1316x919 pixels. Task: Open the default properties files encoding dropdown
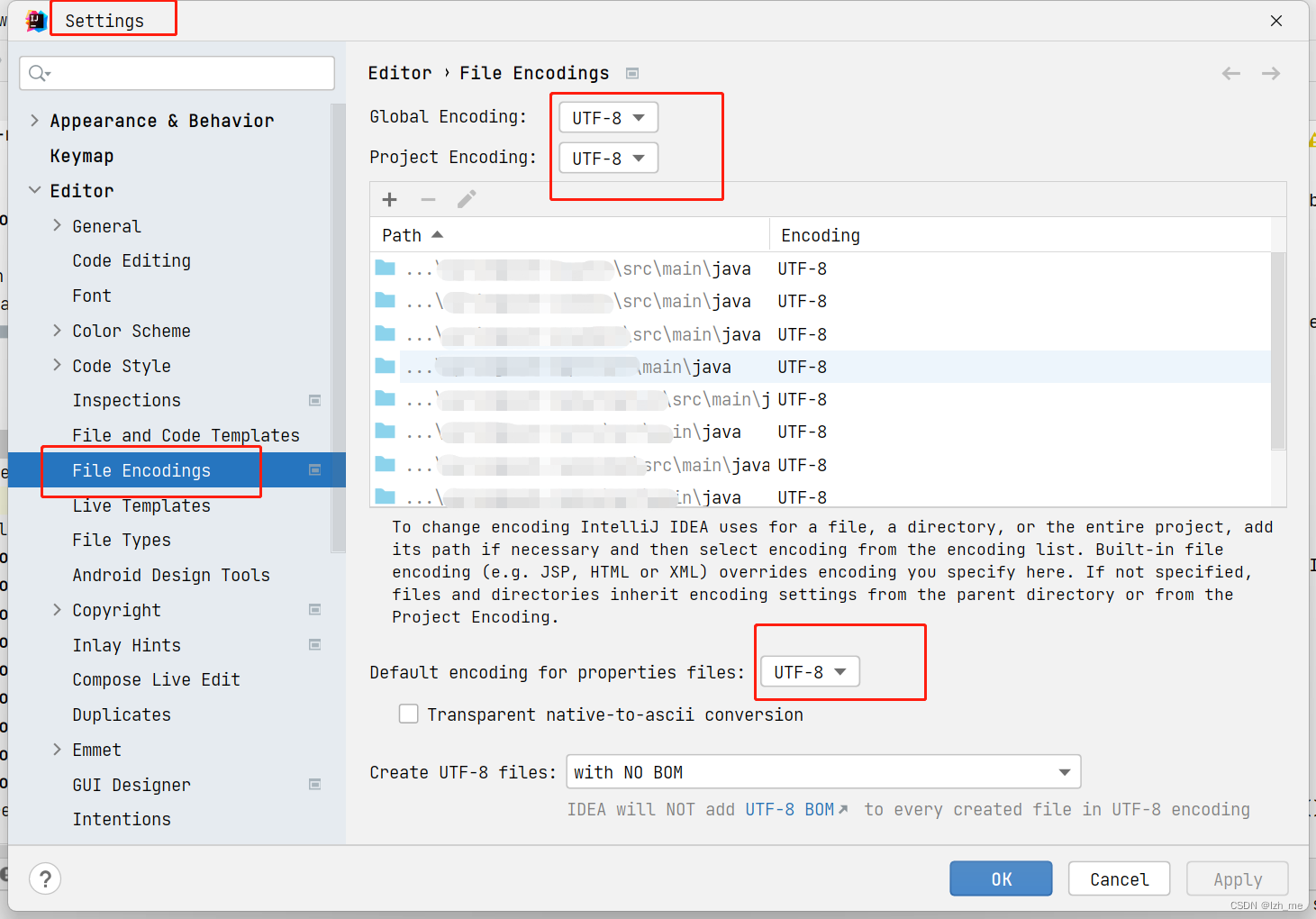coord(808,671)
